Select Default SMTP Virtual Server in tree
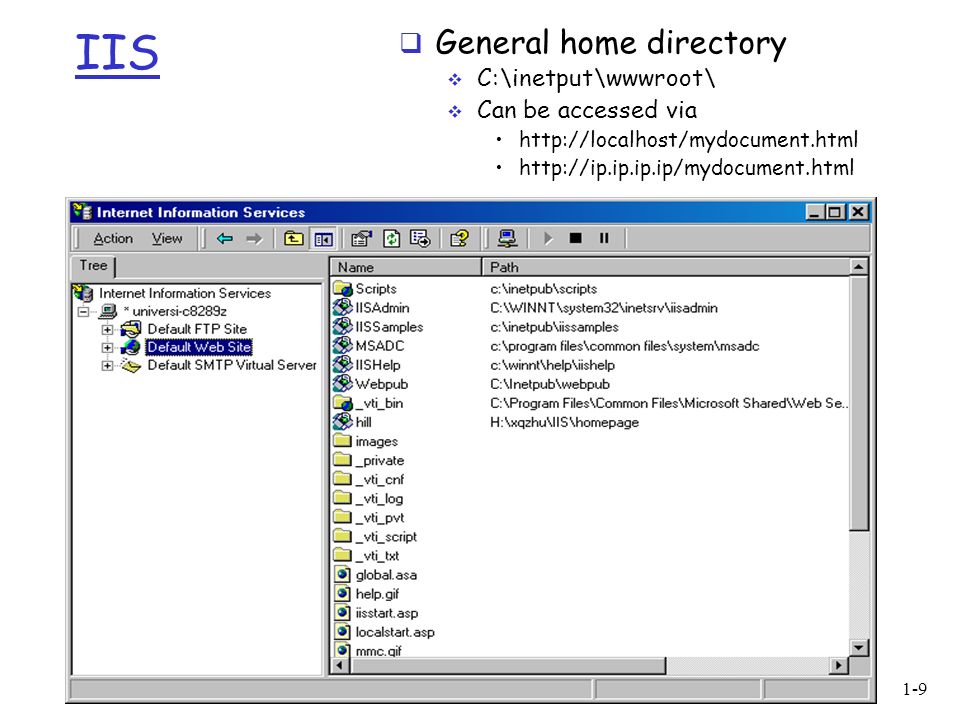This screenshot has height=720, width=960. (232, 365)
